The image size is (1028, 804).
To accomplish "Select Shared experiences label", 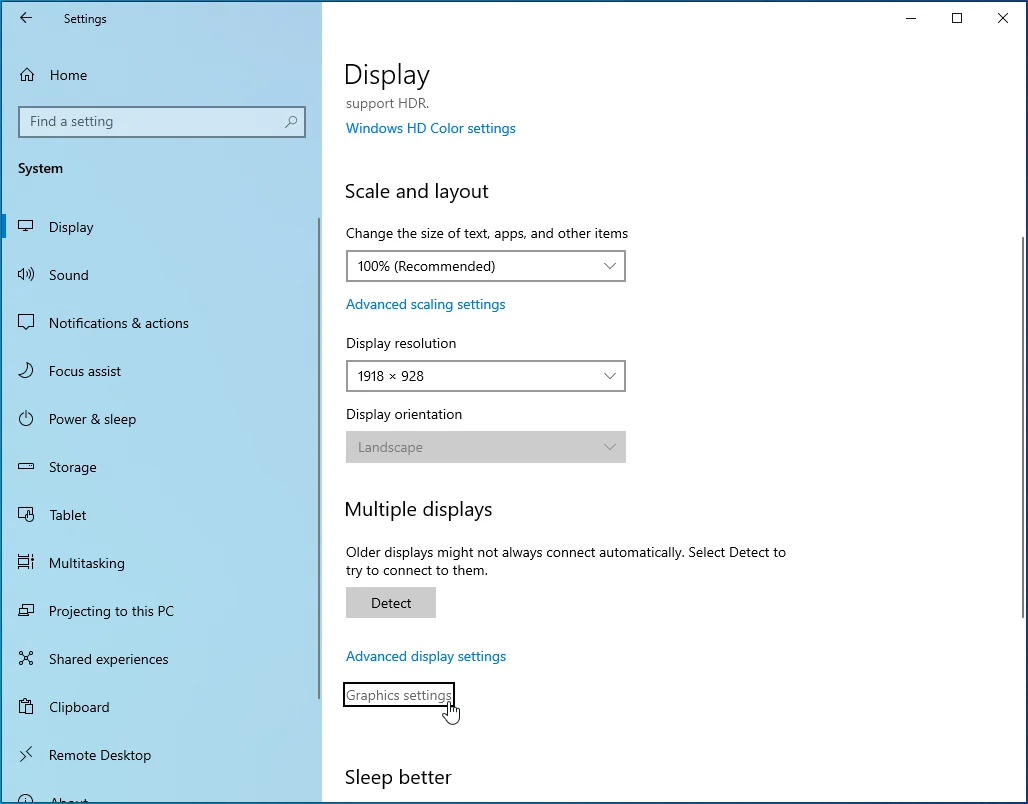I will 109,659.
